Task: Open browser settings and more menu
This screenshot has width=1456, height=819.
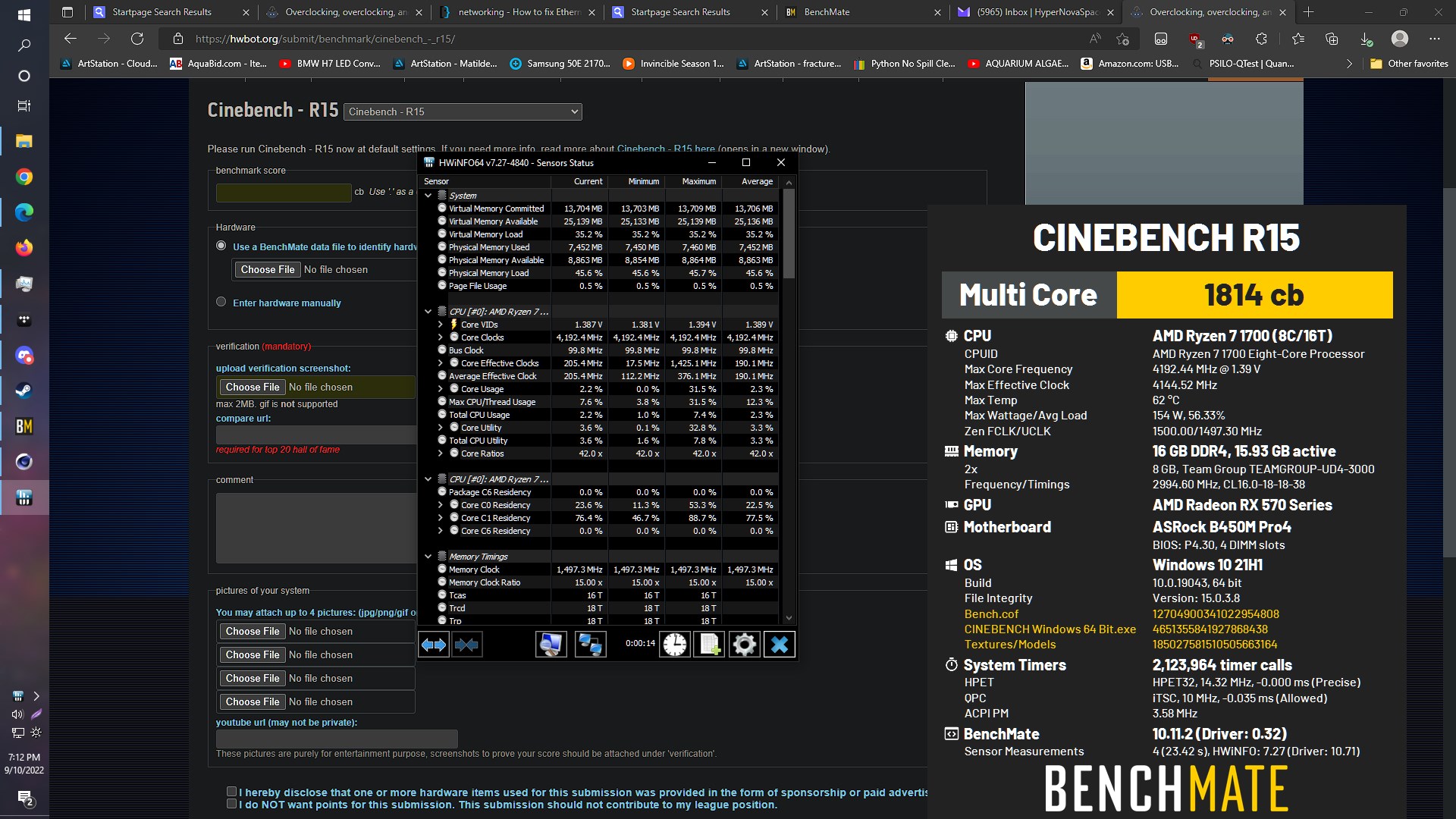Action: [1434, 39]
